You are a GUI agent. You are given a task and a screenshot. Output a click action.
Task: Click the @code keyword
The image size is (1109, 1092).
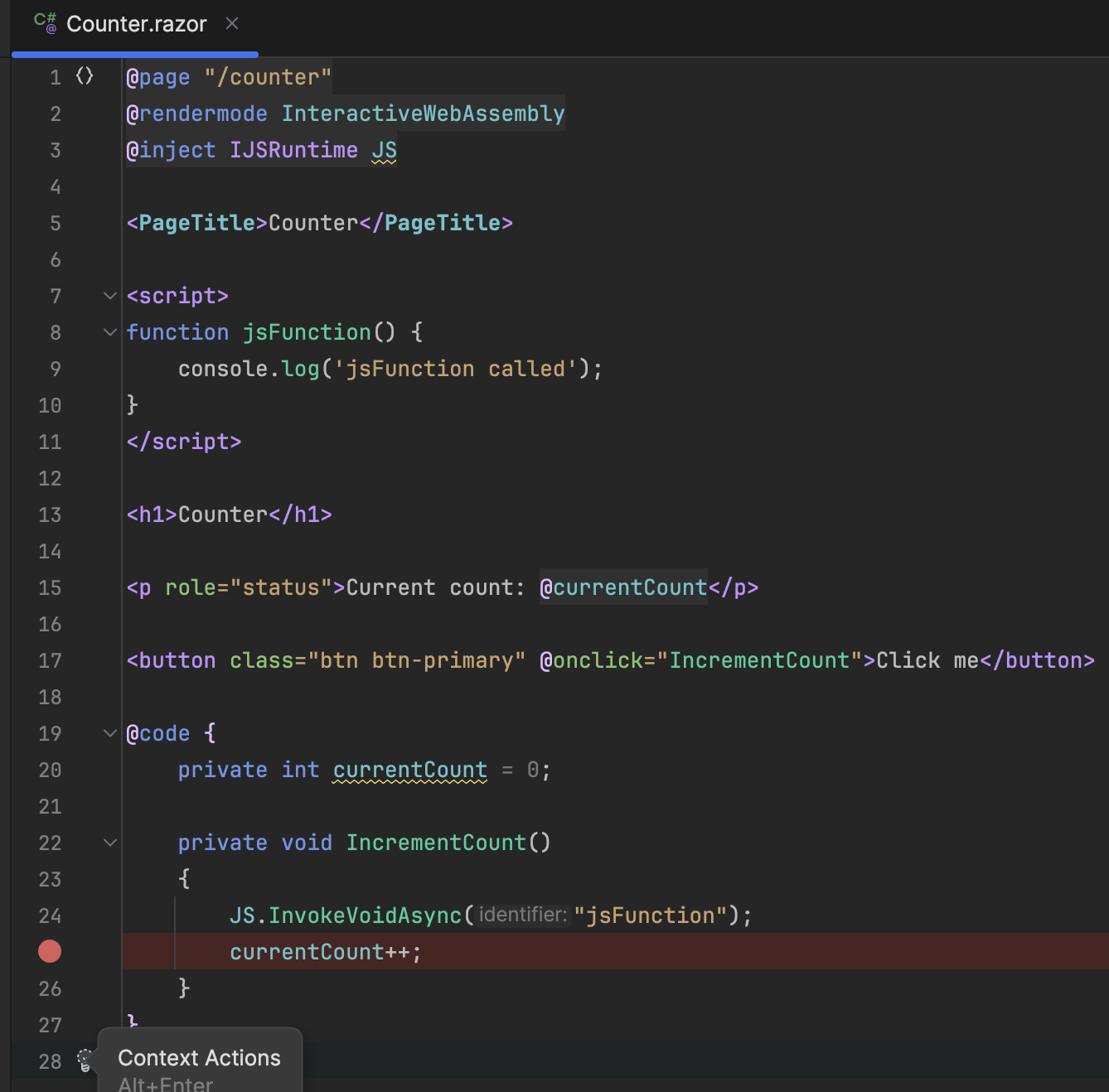tap(158, 733)
